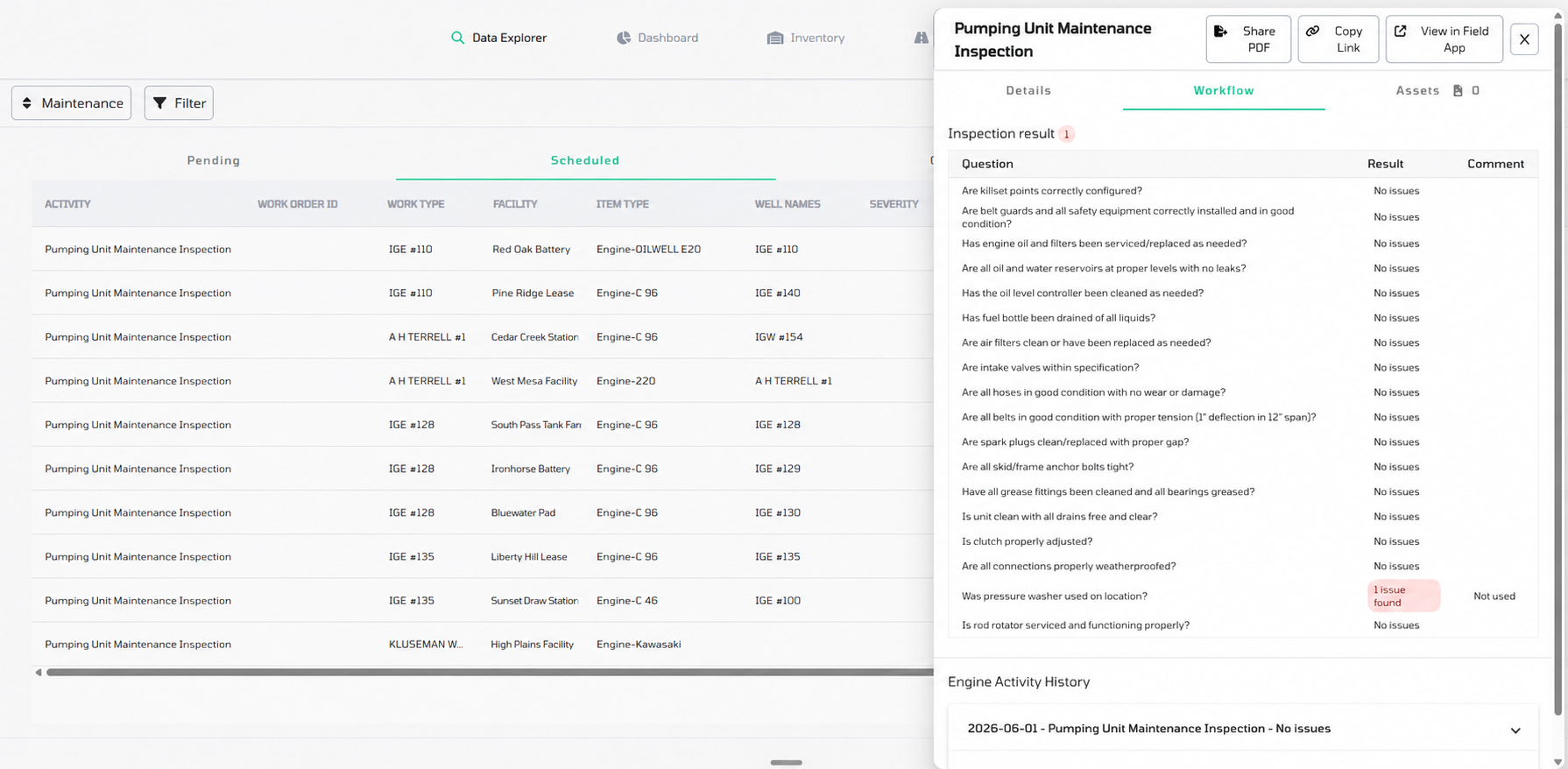Click the WELL NAMES column header

tap(788, 204)
